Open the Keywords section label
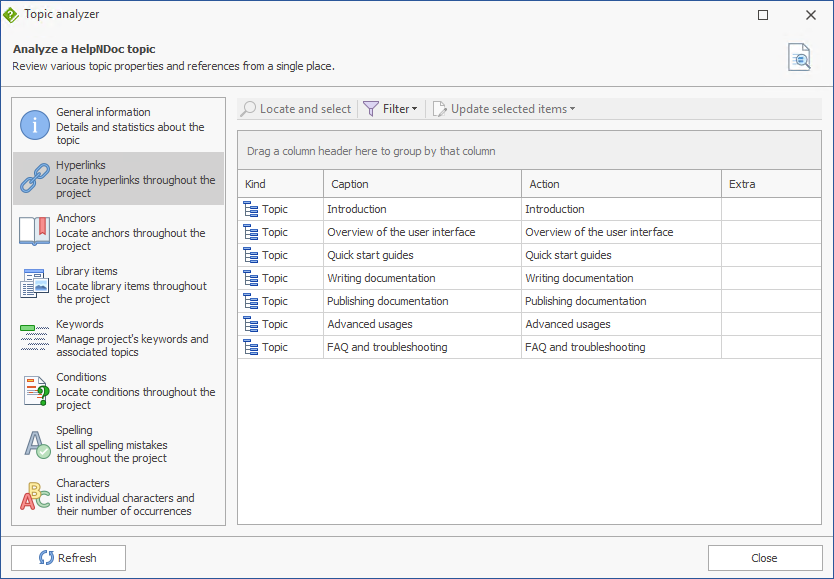The image size is (834, 579). click(x=80, y=324)
